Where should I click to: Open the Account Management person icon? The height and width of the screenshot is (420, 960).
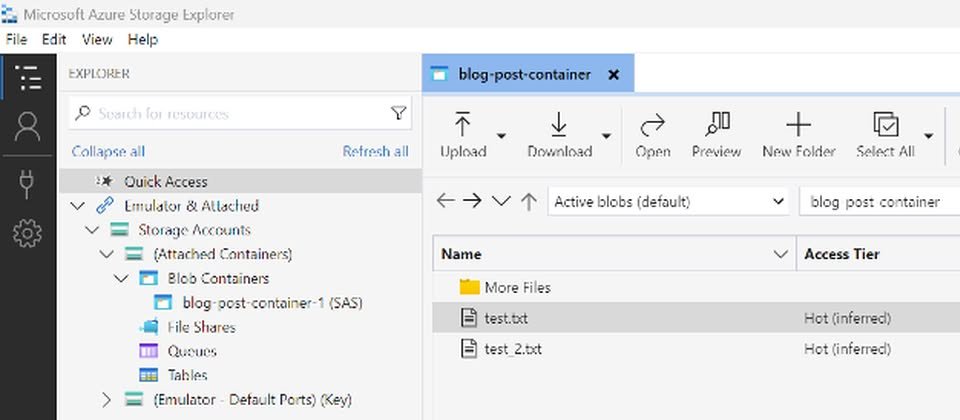28,127
